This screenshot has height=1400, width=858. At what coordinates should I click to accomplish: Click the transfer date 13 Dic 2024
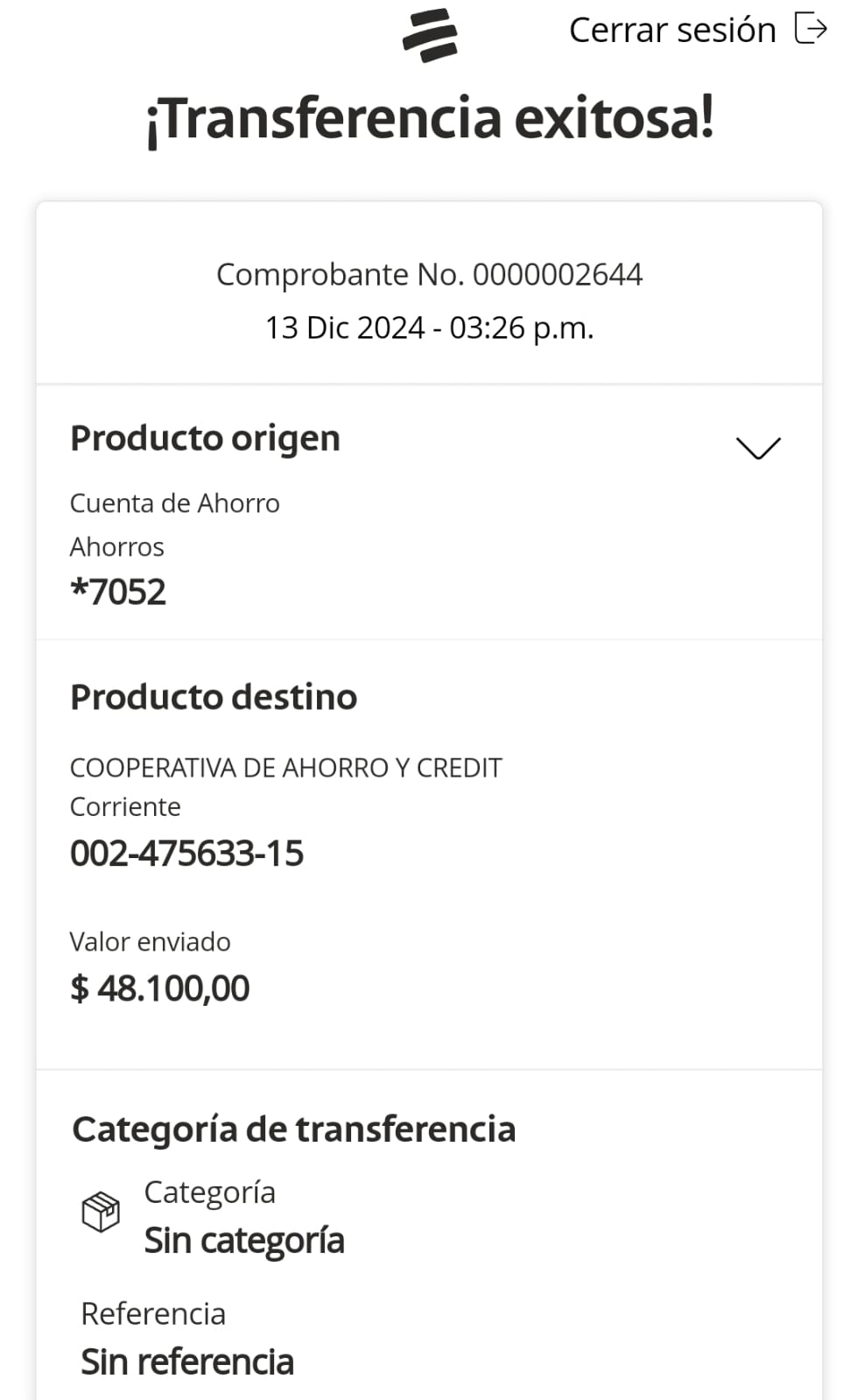tap(345, 328)
